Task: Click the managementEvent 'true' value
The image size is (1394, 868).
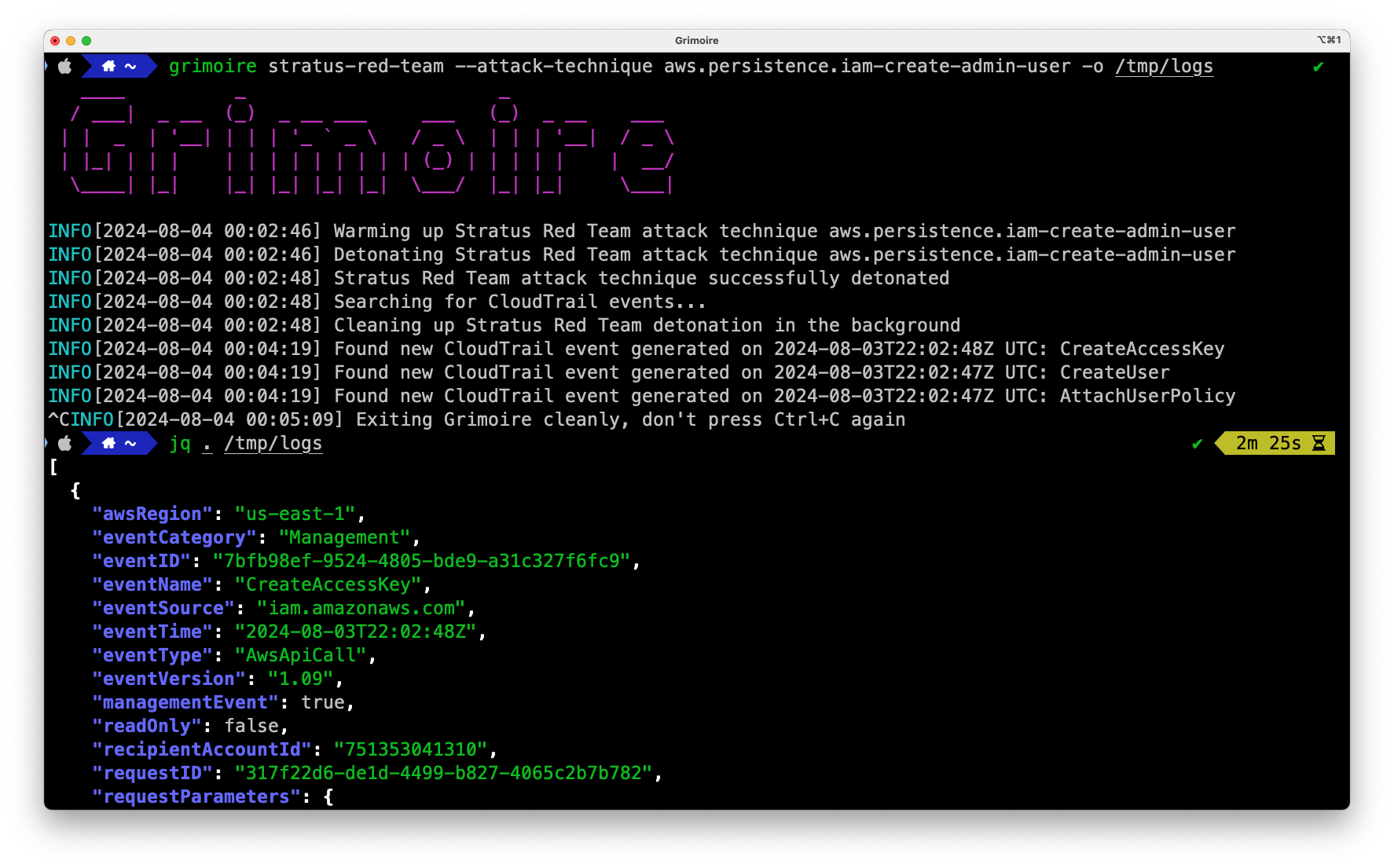Action: click(323, 703)
